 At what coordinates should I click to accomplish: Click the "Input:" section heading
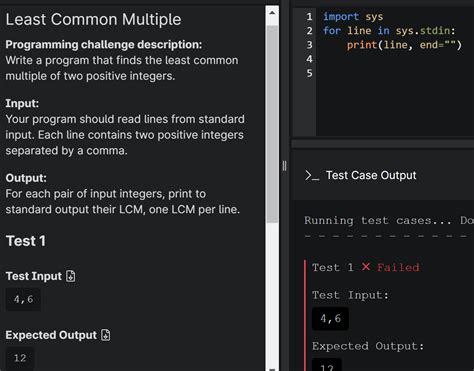coord(22,103)
